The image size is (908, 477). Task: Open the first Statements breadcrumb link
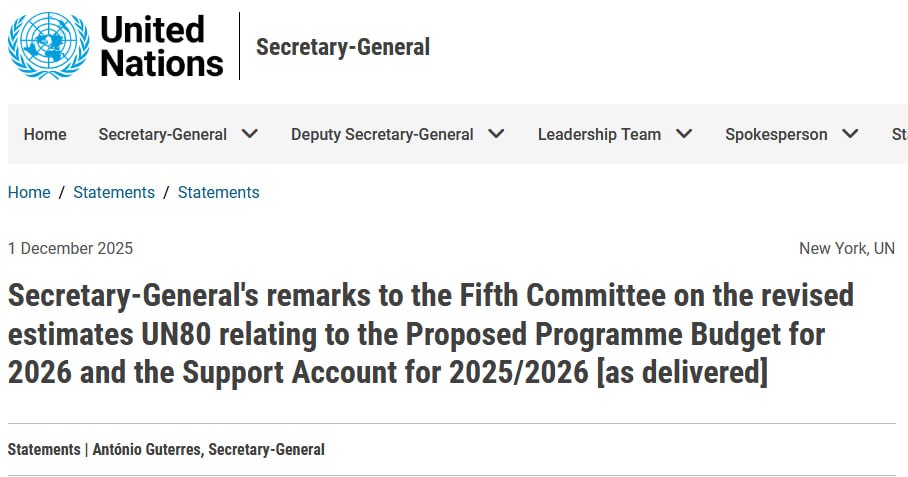click(114, 192)
